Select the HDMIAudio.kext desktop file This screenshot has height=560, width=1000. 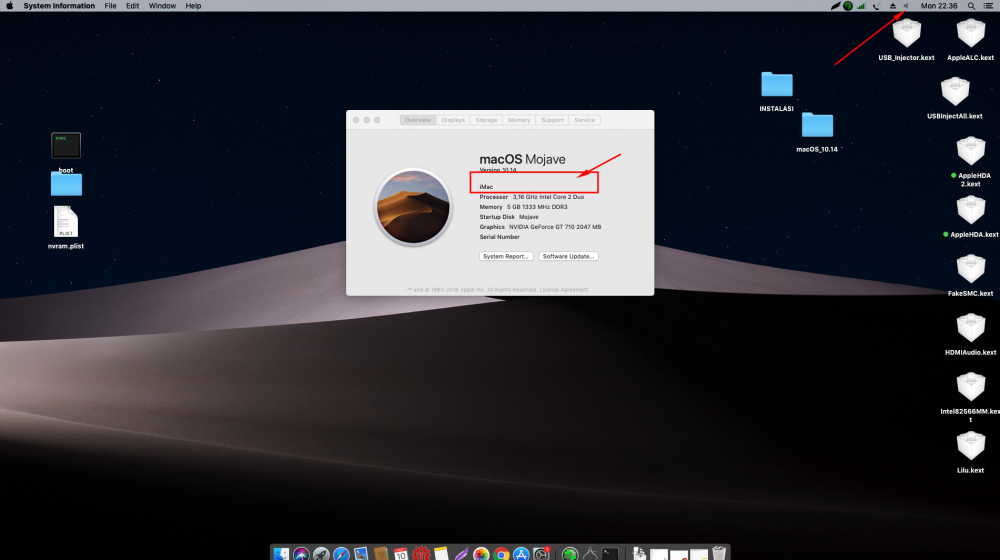pyautogui.click(x=971, y=334)
